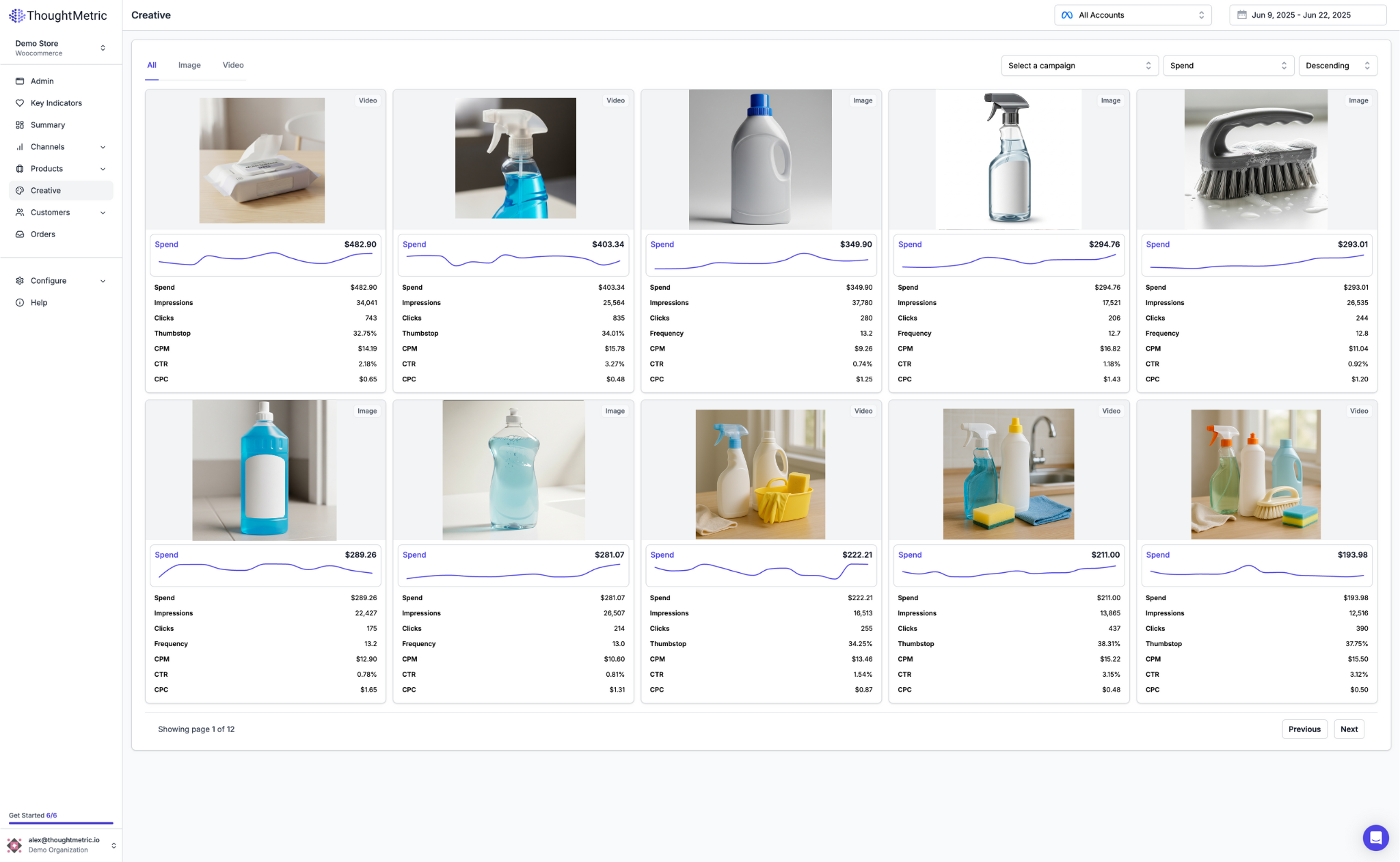Image resolution: width=1400 pixels, height=862 pixels.
Task: Go to the Next page
Action: [x=1349, y=729]
